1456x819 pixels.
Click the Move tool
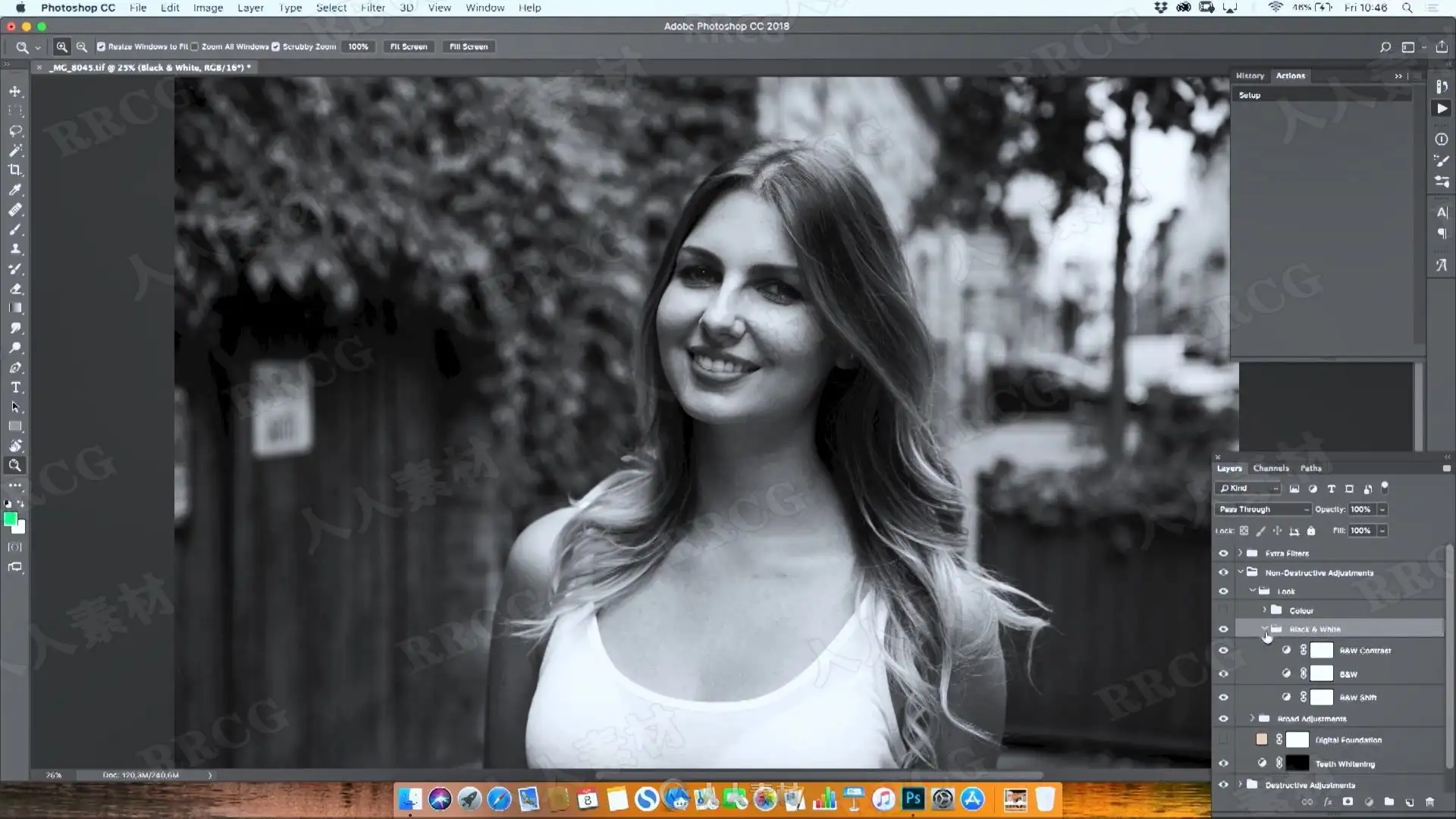tap(15, 91)
